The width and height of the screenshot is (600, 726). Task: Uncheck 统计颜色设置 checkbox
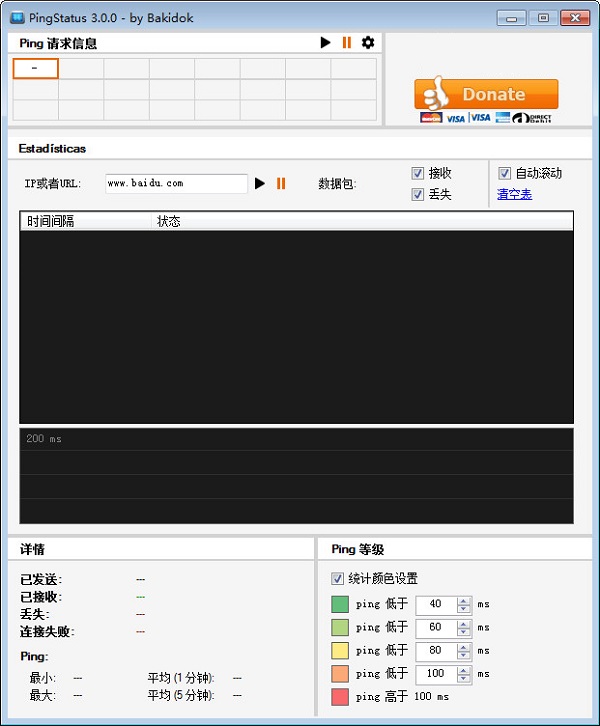click(x=337, y=578)
